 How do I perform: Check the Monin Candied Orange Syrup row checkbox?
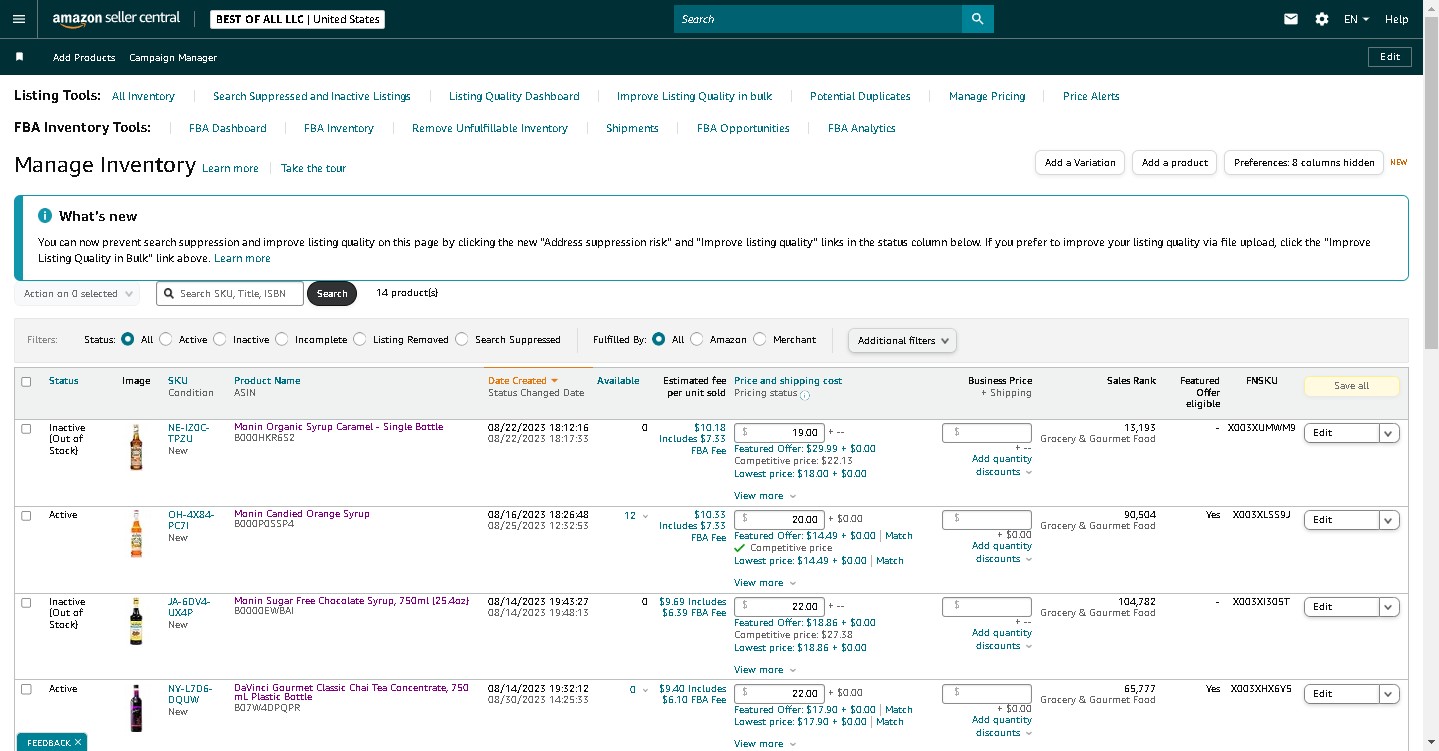coord(26,516)
